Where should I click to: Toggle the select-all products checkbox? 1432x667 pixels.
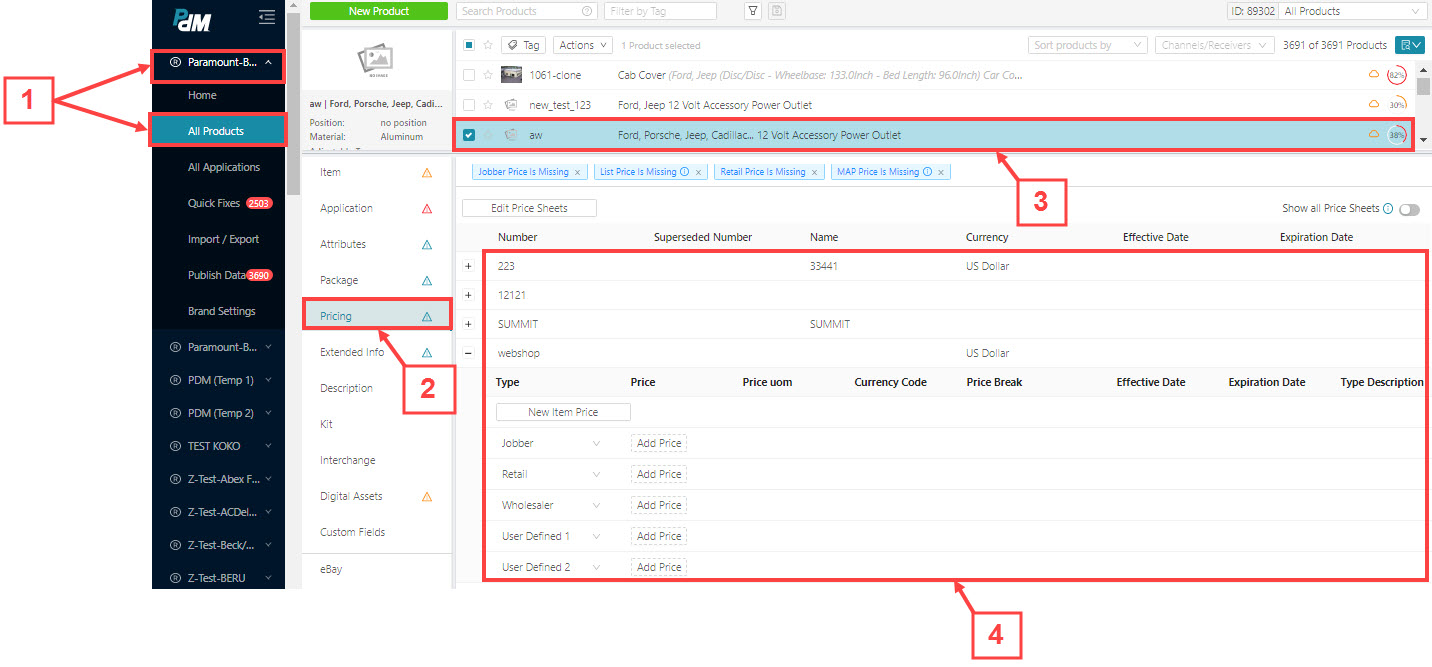tap(469, 45)
